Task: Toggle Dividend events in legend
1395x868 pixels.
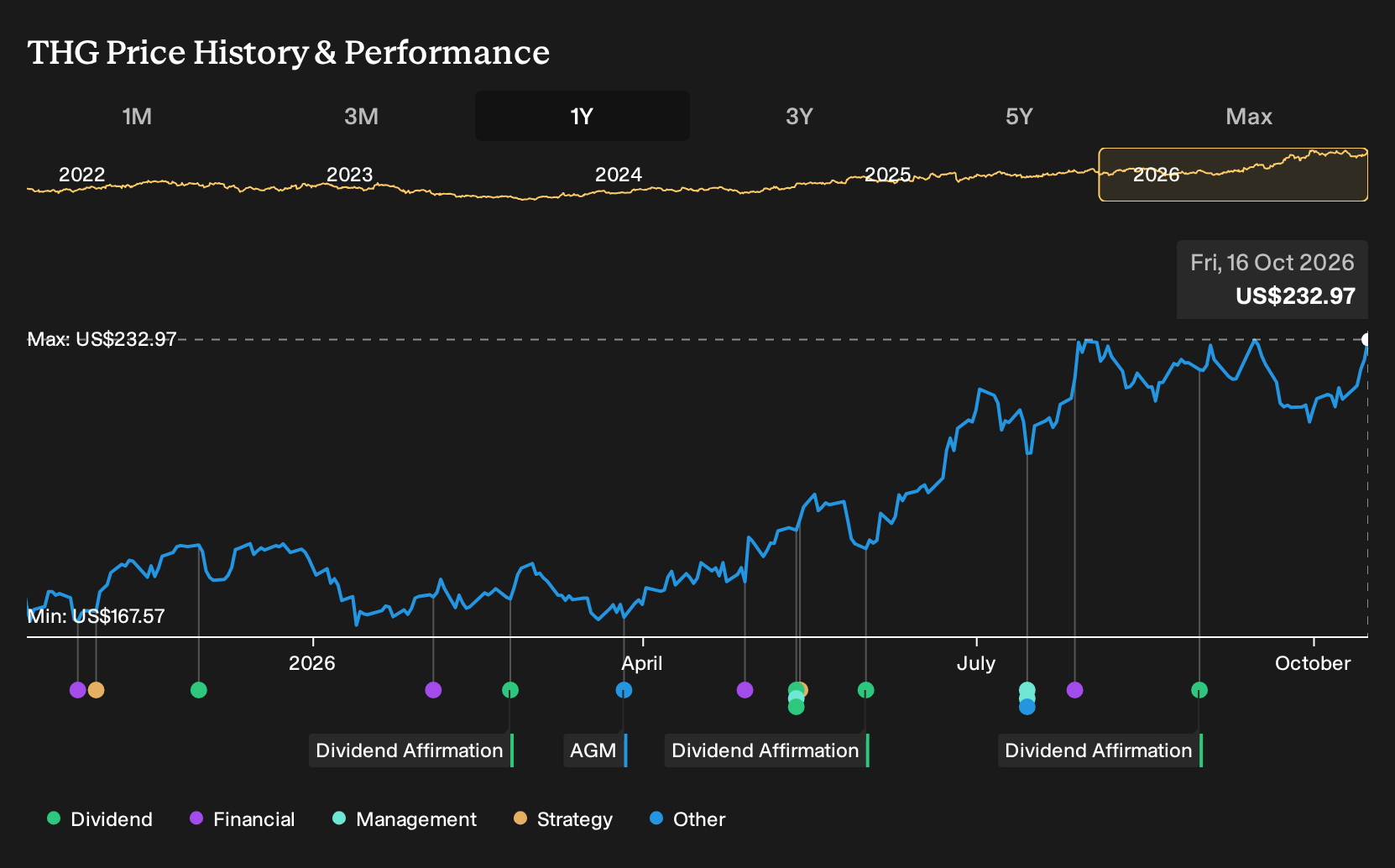Action: click(100, 819)
